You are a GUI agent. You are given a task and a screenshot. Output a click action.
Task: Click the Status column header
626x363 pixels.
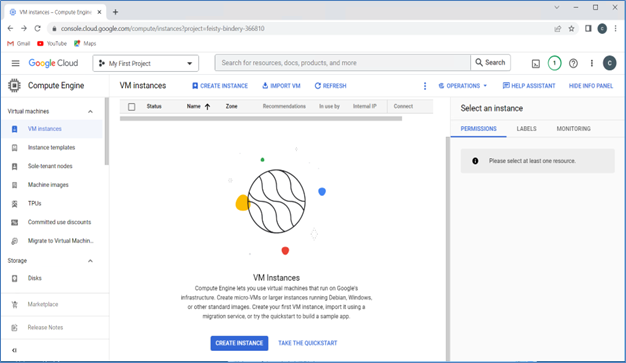(154, 107)
